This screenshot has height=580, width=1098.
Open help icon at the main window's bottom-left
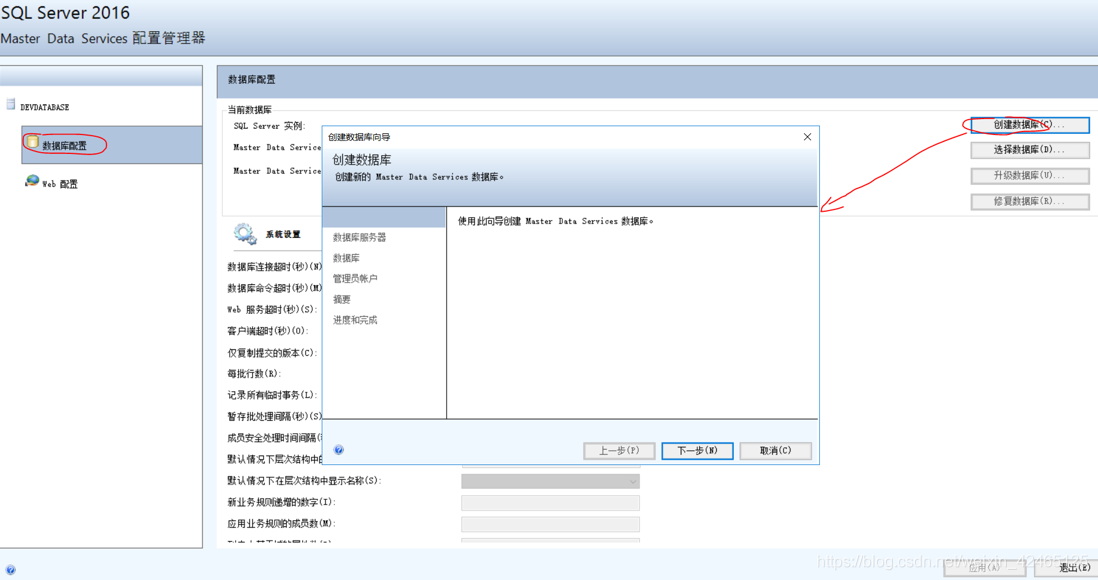11,570
